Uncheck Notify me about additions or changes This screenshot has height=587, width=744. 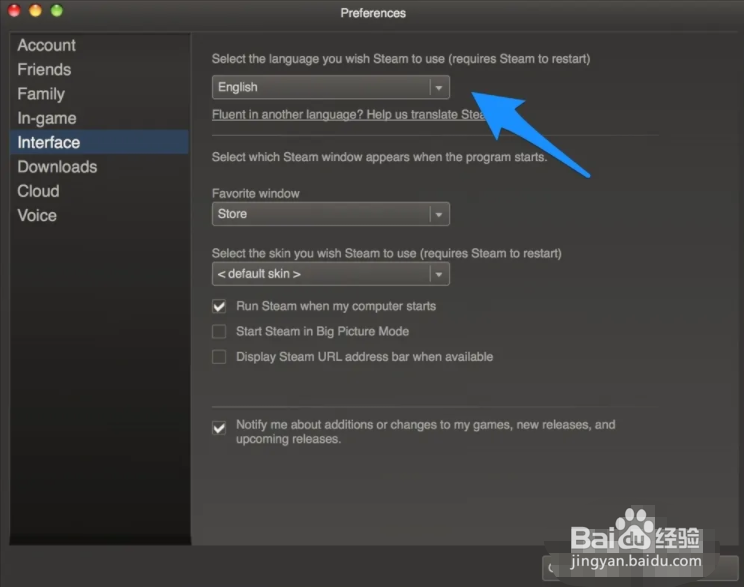pos(219,428)
